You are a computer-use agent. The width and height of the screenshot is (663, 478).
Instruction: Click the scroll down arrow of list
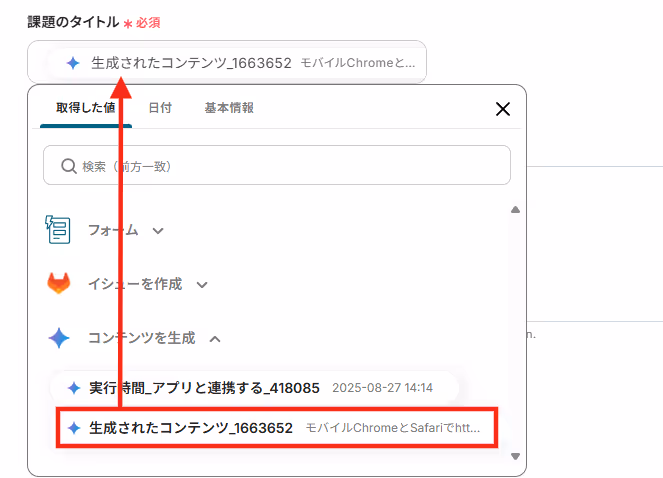click(x=515, y=456)
